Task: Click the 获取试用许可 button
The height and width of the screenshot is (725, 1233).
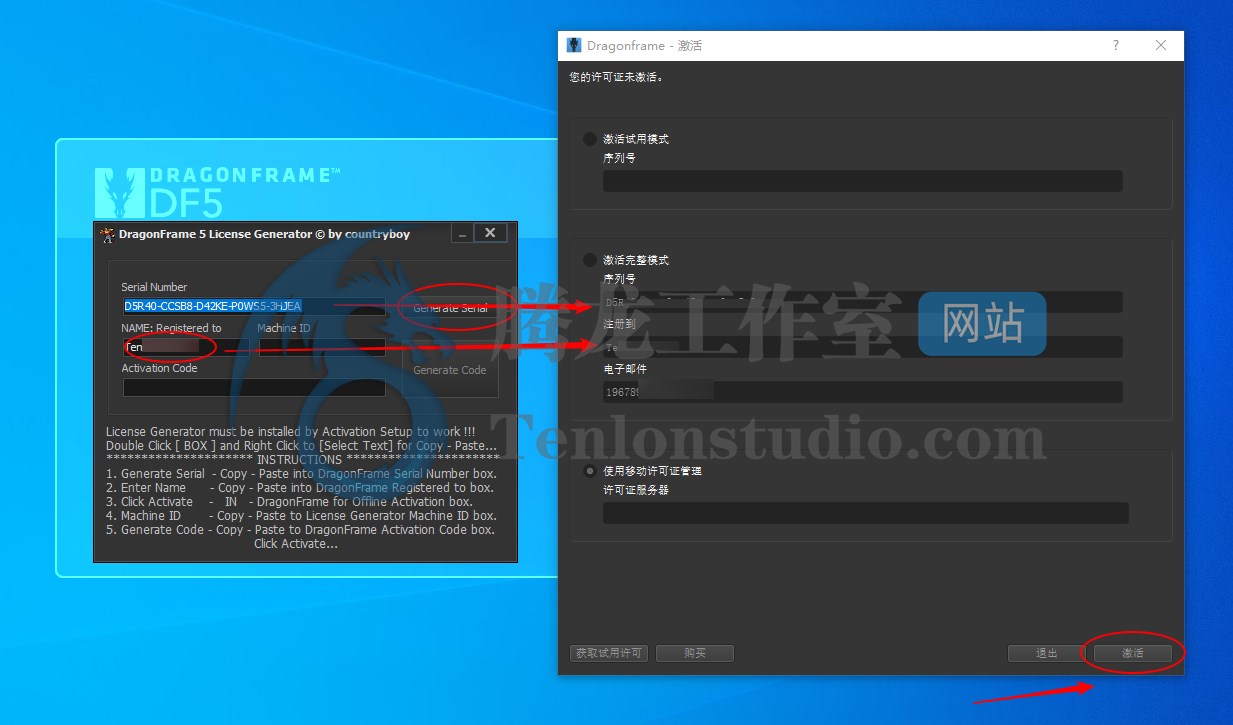Action: [x=610, y=653]
